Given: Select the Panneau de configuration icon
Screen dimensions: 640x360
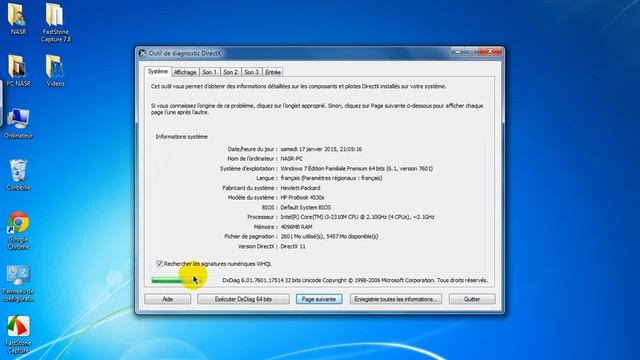Looking at the screenshot, I should coord(18,283).
